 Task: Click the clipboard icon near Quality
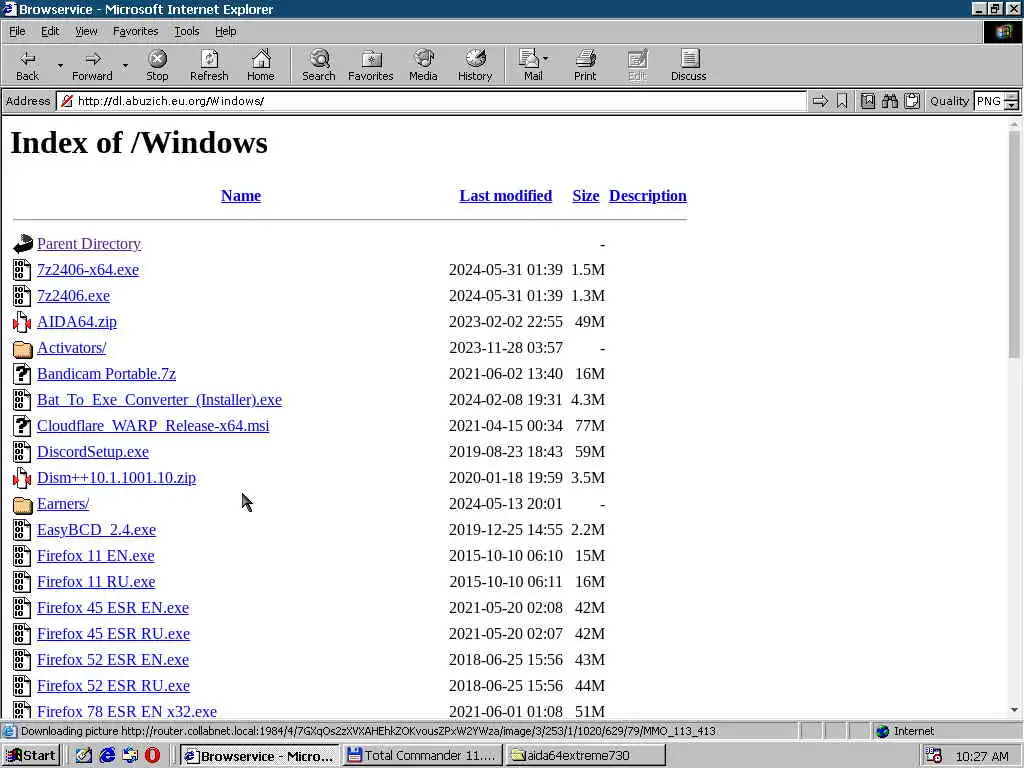coord(912,101)
